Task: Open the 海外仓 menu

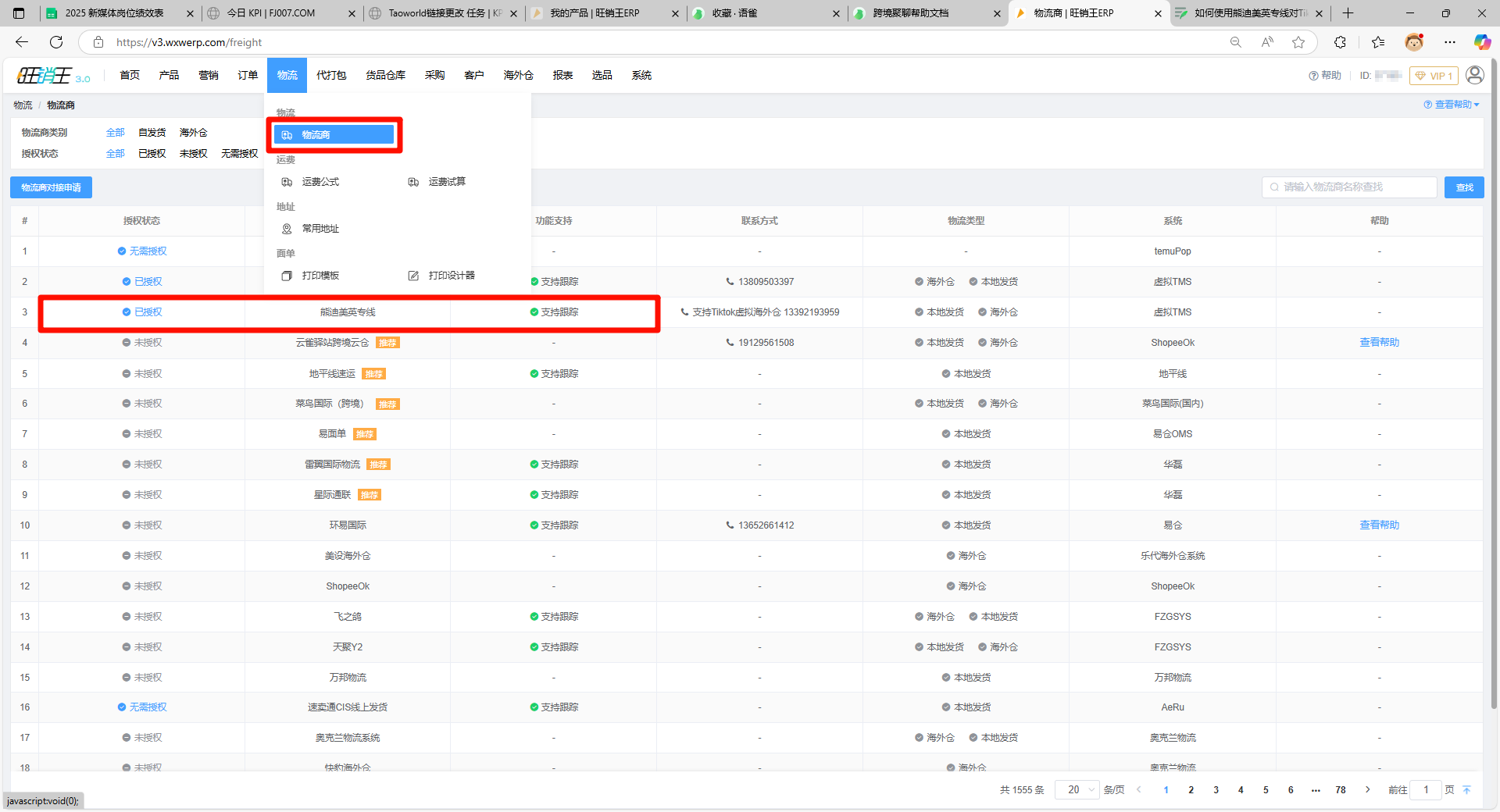Action: click(519, 76)
